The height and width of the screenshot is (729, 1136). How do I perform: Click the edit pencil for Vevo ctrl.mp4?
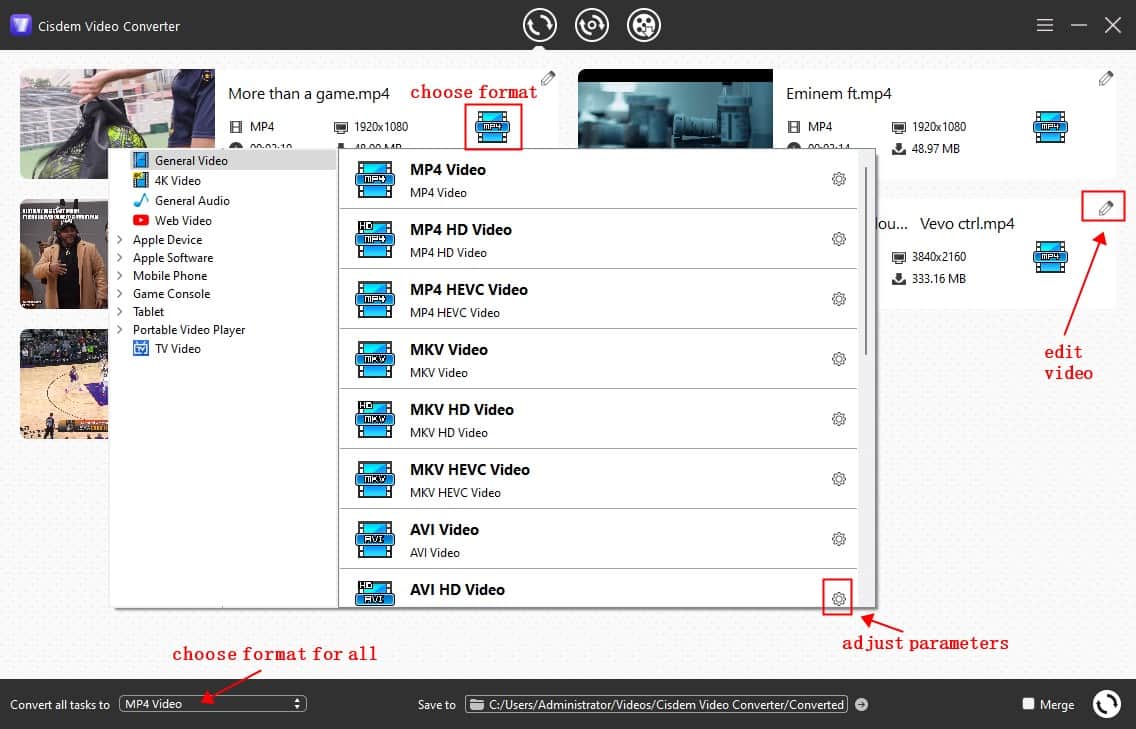1103,207
